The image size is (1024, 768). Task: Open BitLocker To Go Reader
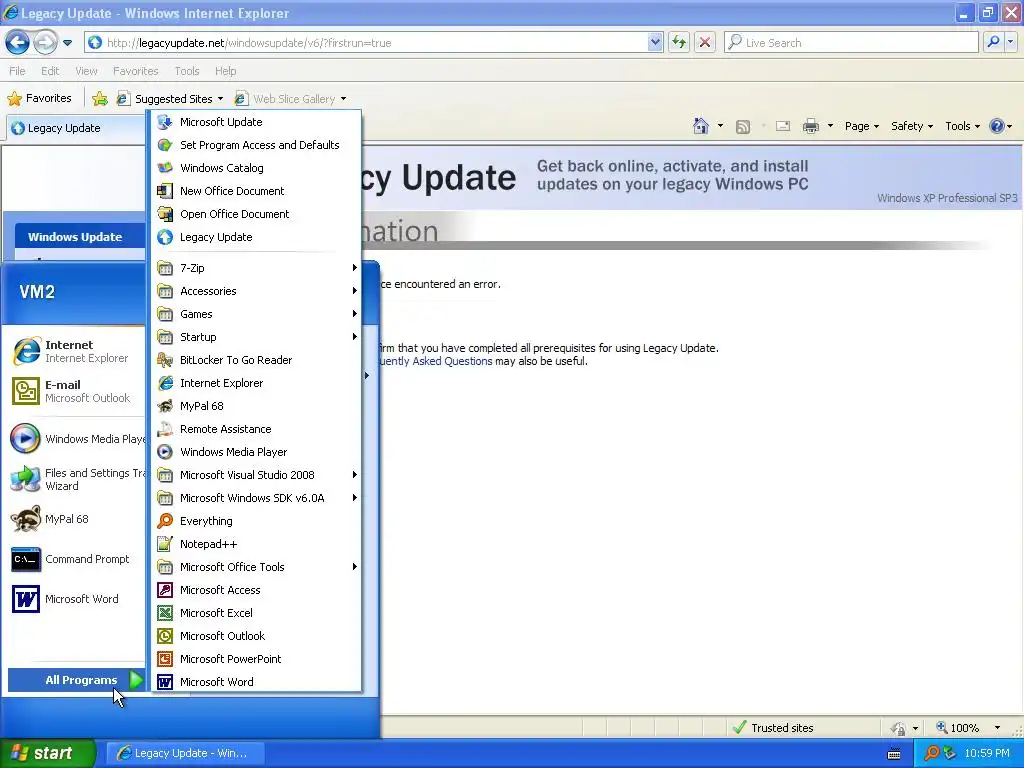click(x=256, y=360)
